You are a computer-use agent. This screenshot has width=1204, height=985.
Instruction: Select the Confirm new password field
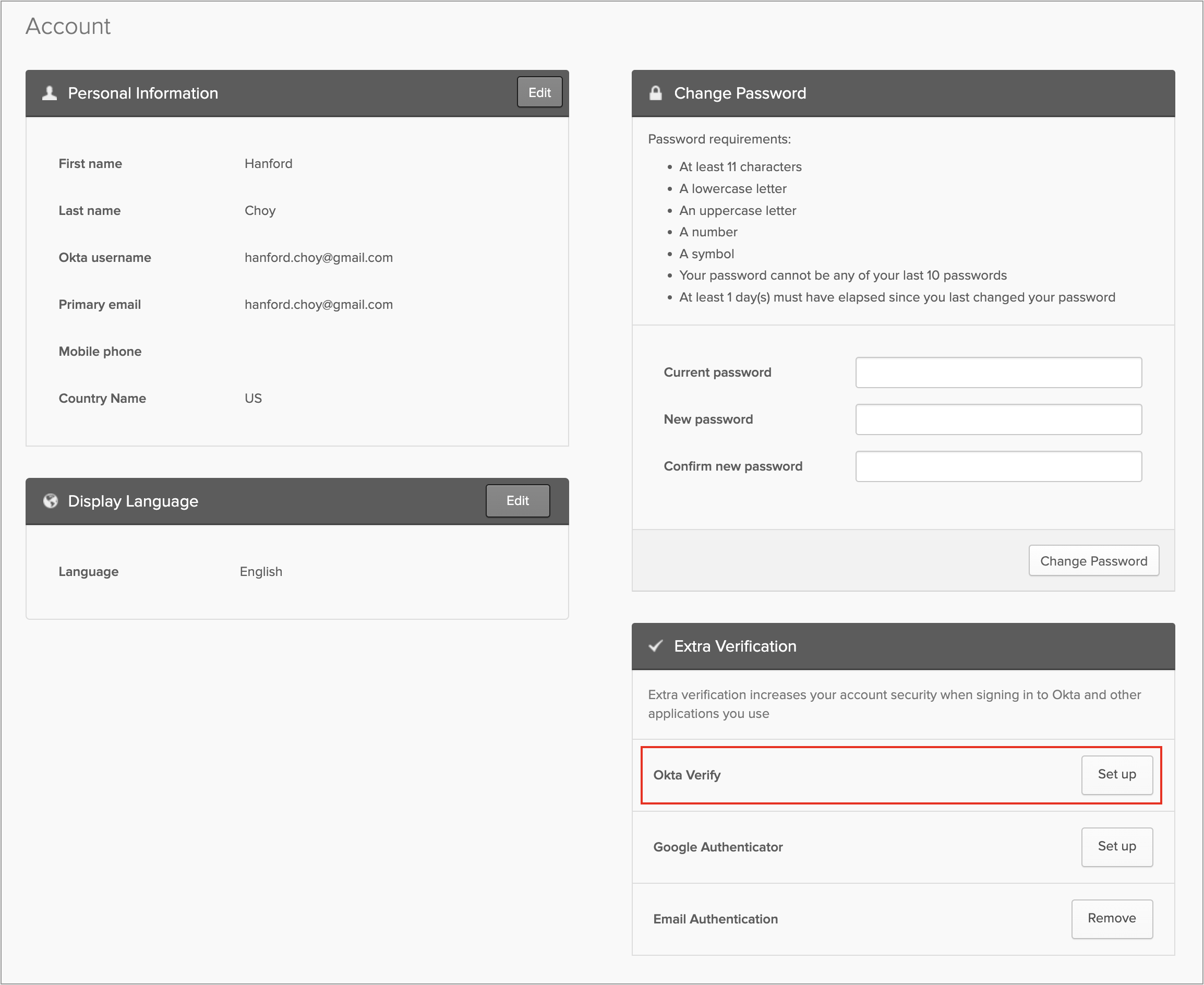998,466
